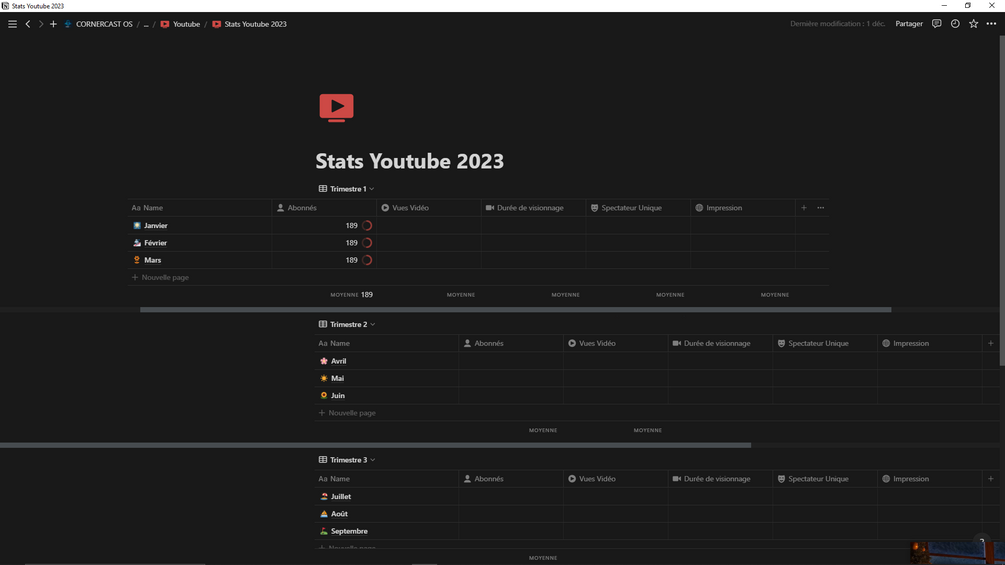Open the three-dot page options menu
This screenshot has width=1005, height=565.
992,24
